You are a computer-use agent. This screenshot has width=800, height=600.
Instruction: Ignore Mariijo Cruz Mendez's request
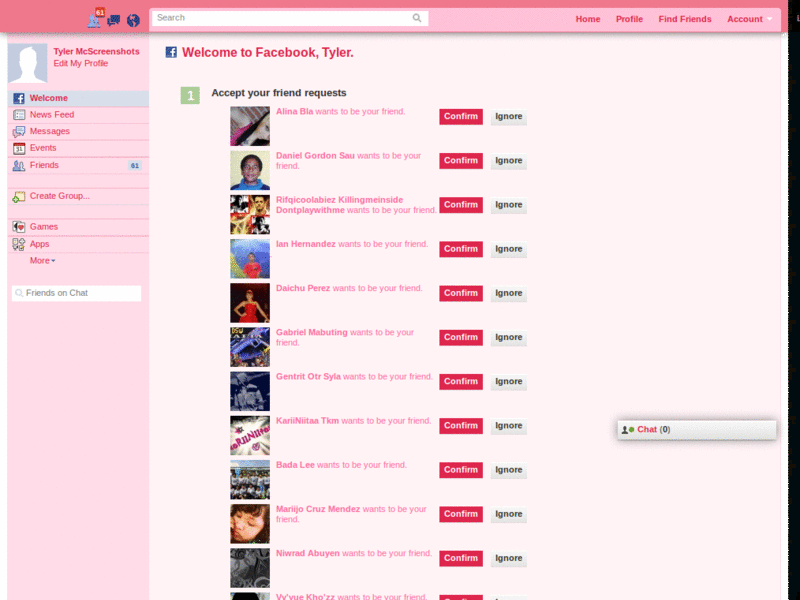[x=509, y=514]
